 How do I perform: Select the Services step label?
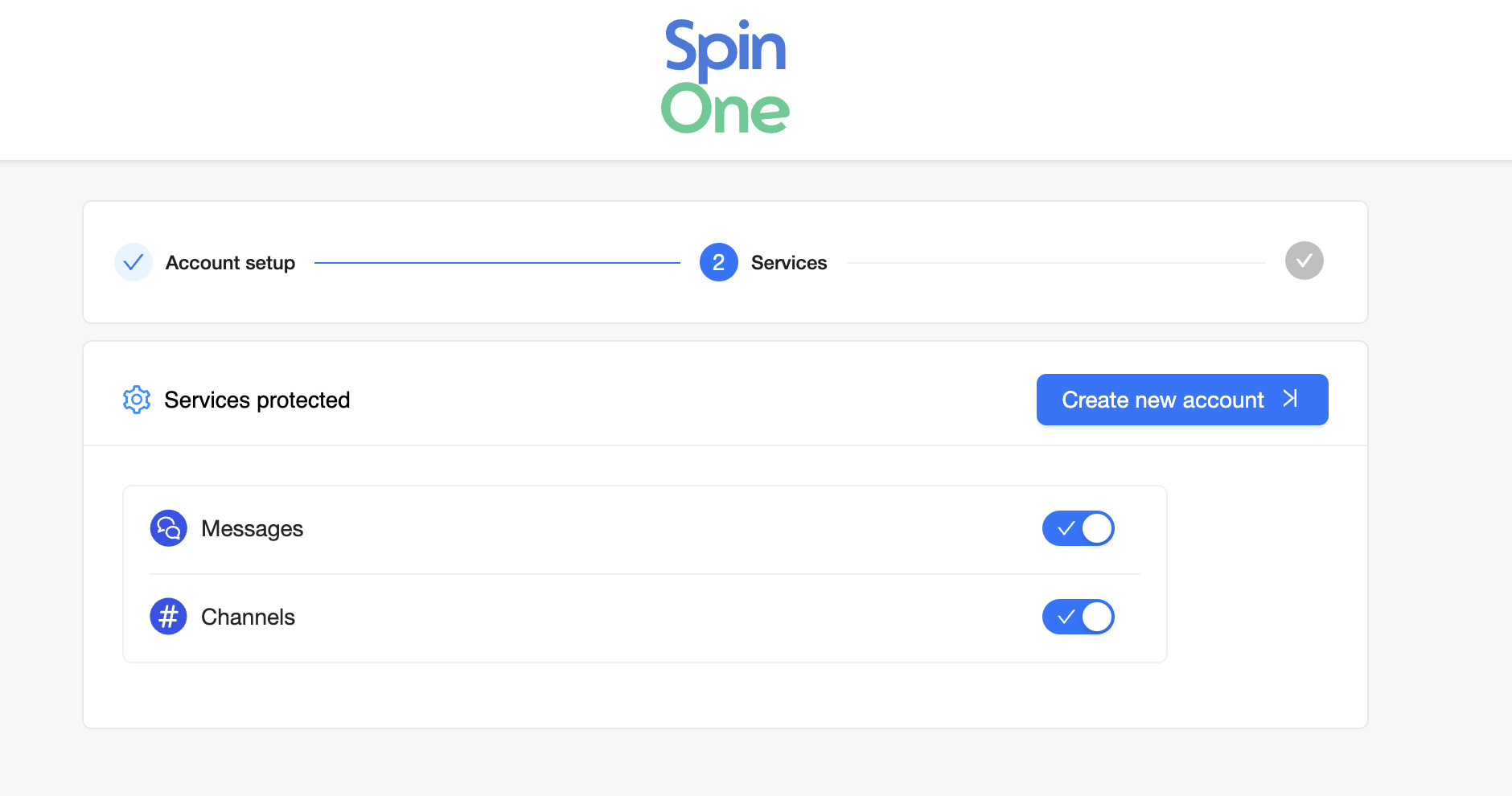point(788,263)
